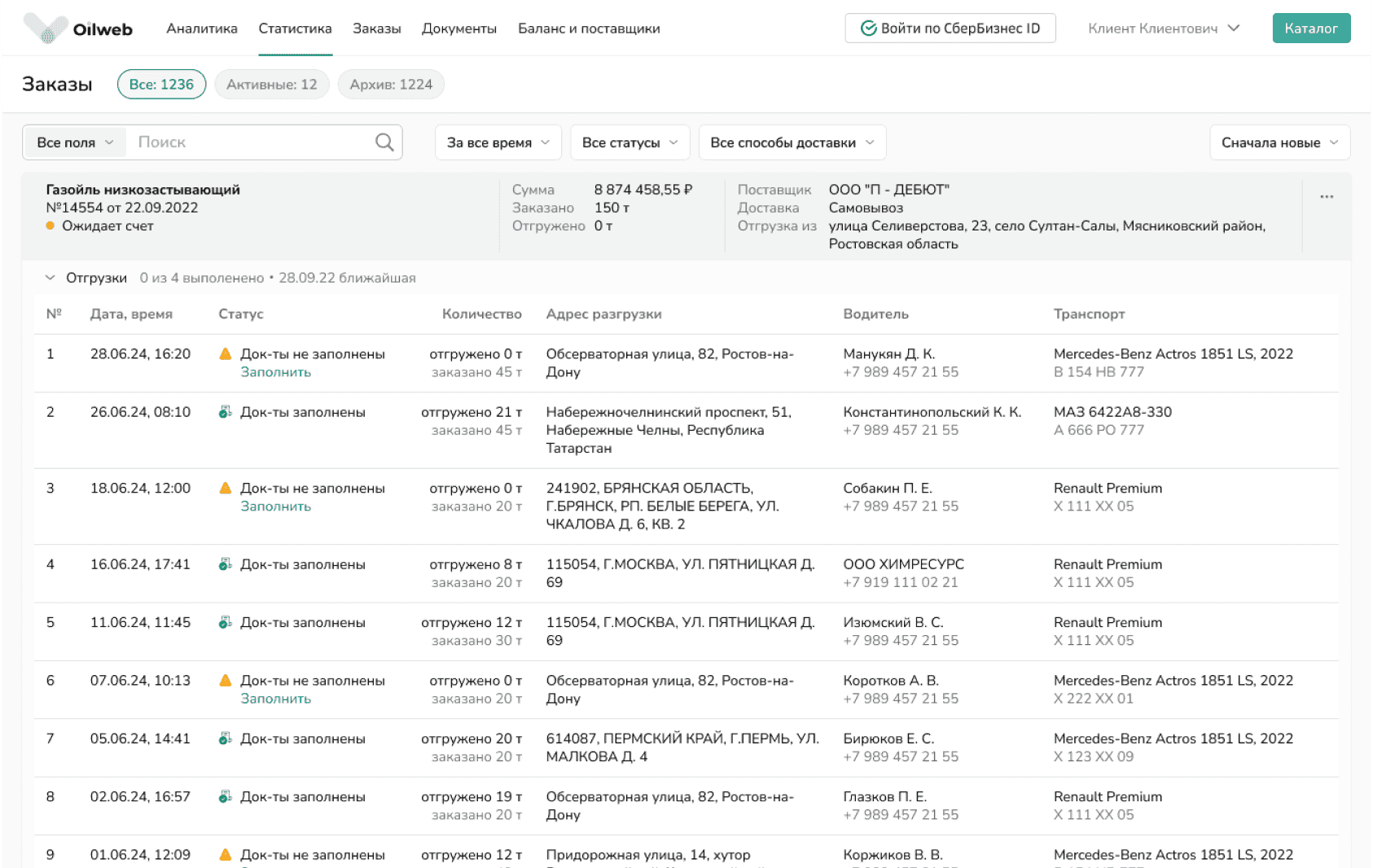Image resolution: width=1373 pixels, height=868 pixels.
Task: Go to the Статистика tab
Action: (x=296, y=28)
